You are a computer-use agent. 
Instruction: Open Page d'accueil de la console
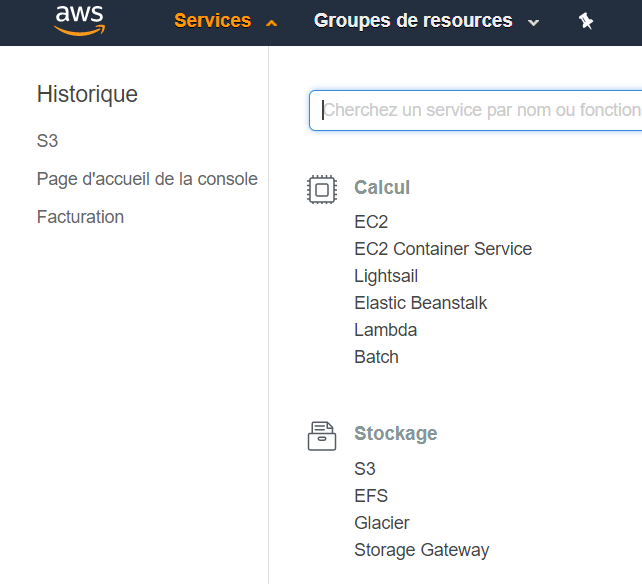pyautogui.click(x=147, y=179)
